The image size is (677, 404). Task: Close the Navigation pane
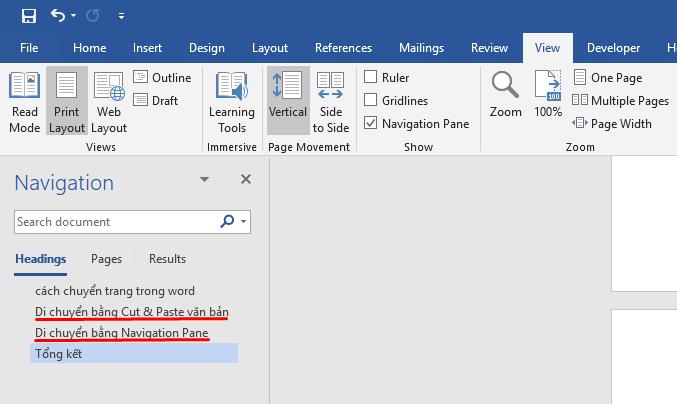246,179
